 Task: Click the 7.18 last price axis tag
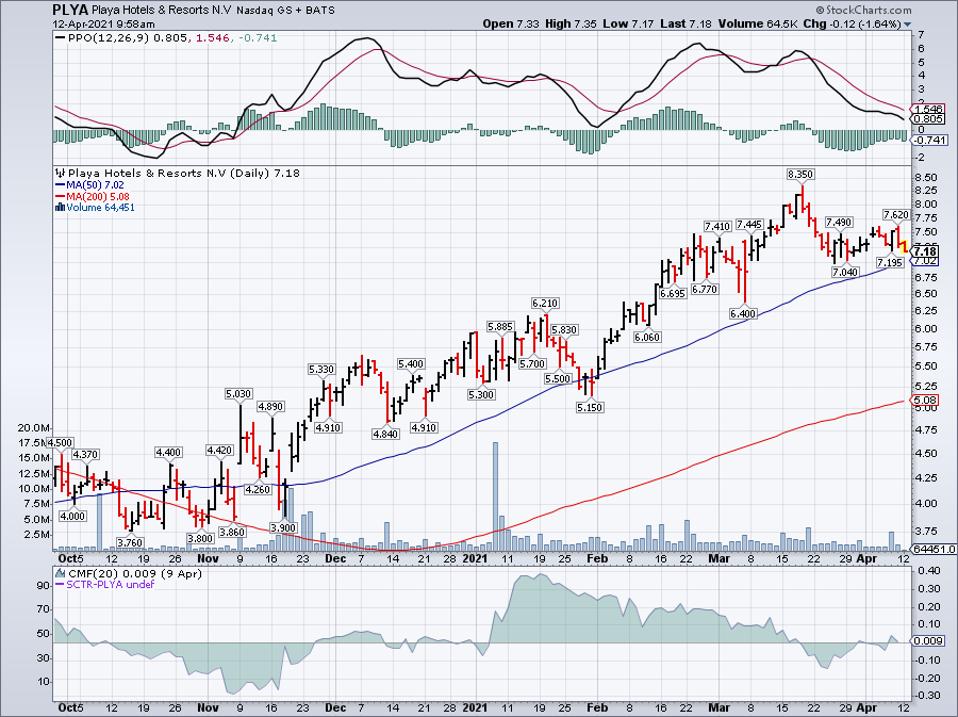tap(925, 252)
